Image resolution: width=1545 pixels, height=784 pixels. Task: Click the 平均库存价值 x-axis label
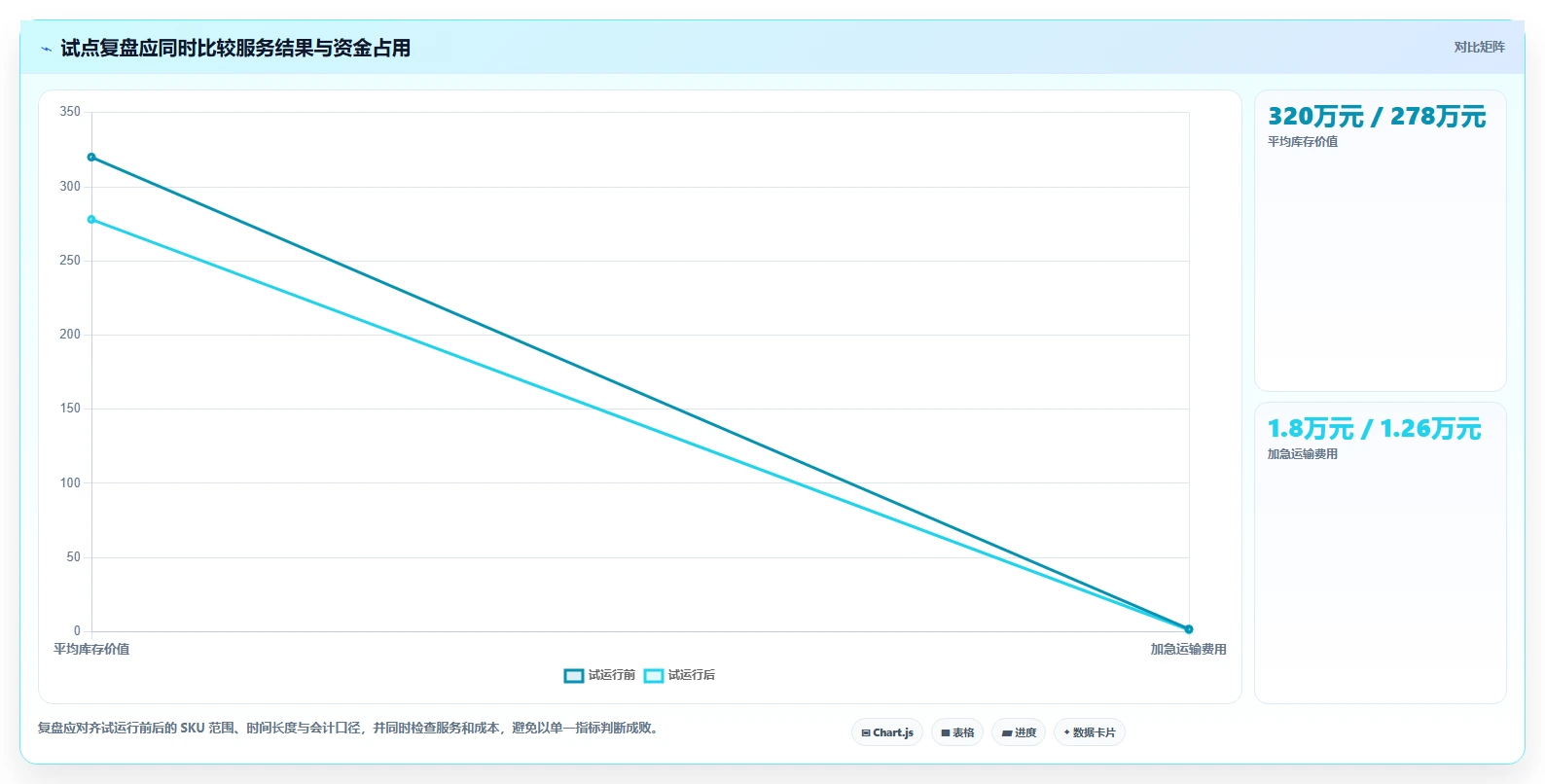click(x=91, y=649)
